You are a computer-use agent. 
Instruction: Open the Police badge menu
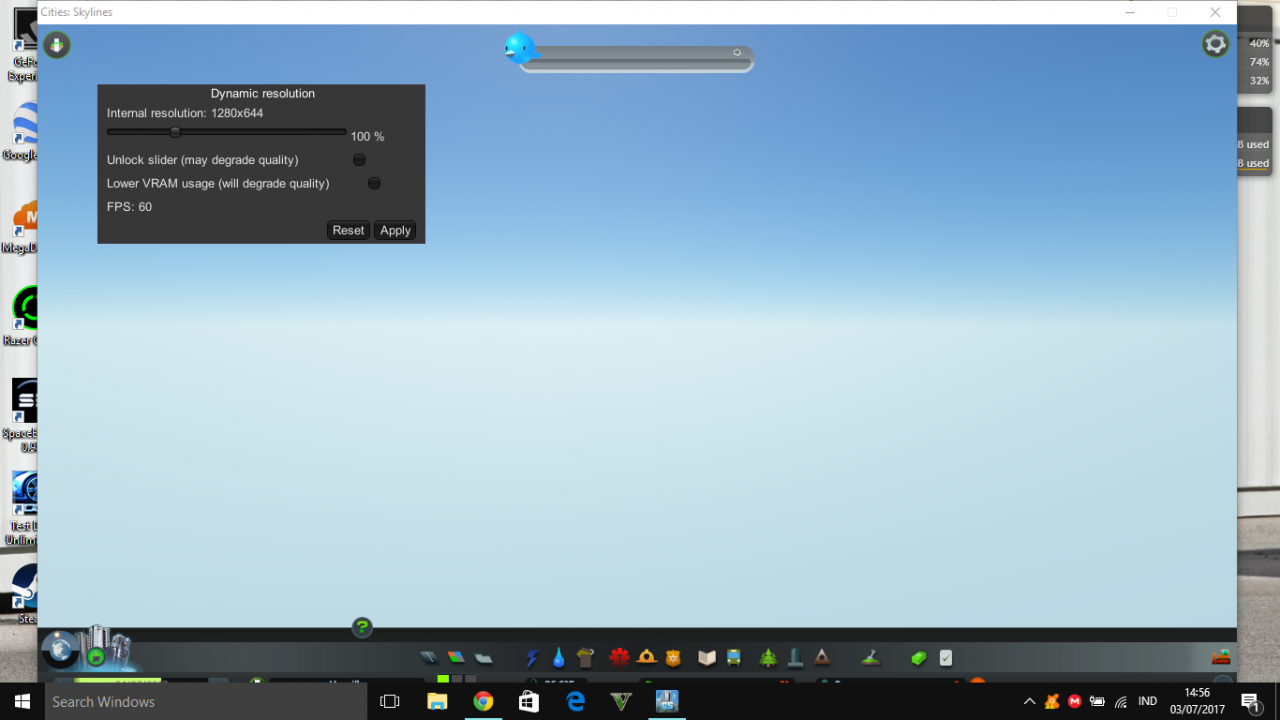673,658
